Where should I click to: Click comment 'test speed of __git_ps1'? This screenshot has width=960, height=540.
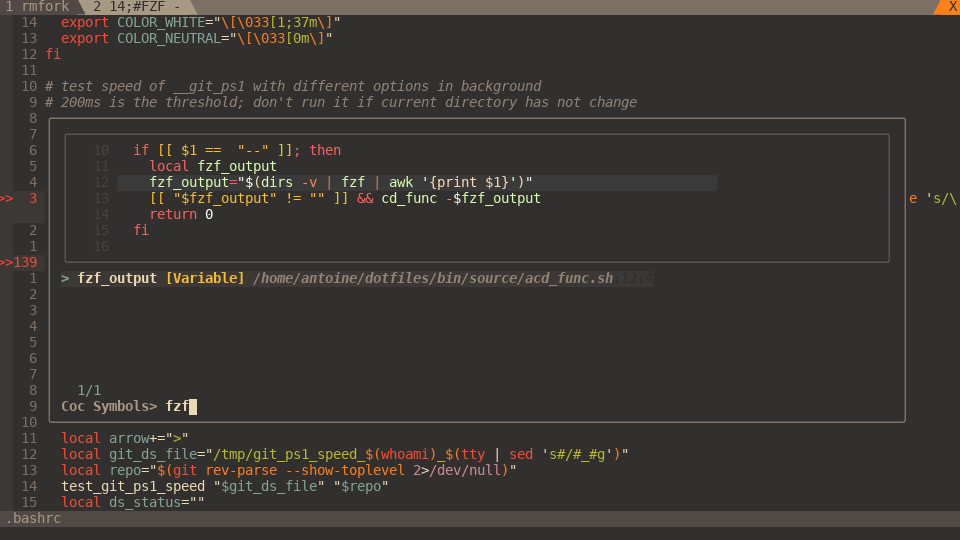tap(293, 86)
